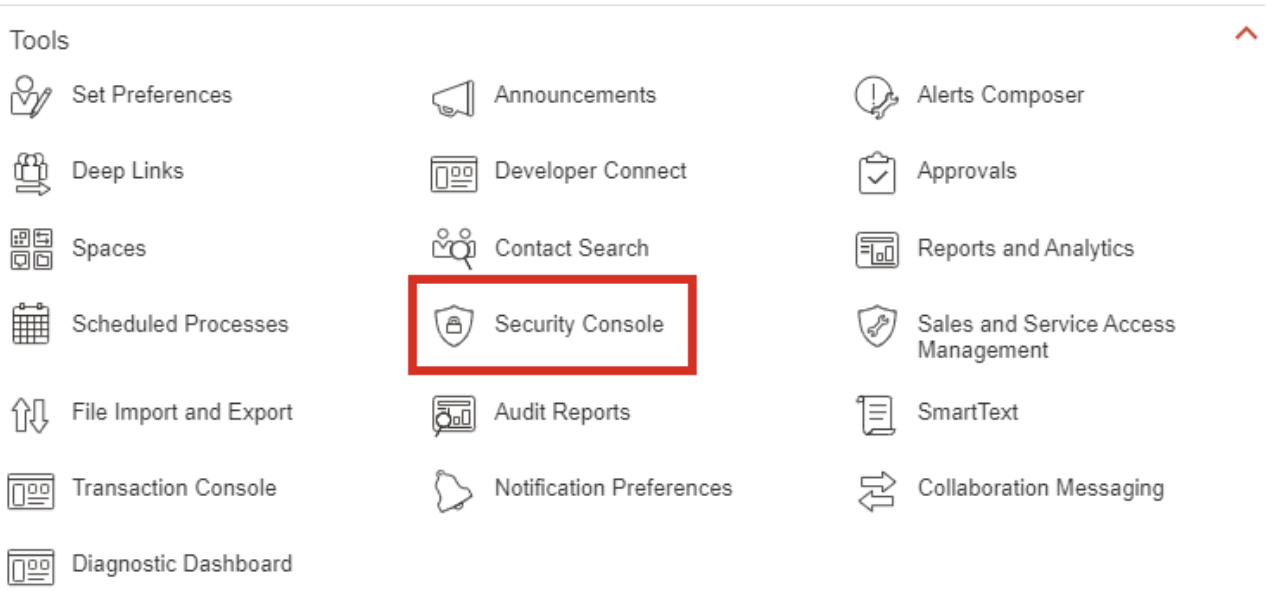1268x608 pixels.
Task: Open the Transaction Console link
Action: pyautogui.click(x=174, y=488)
